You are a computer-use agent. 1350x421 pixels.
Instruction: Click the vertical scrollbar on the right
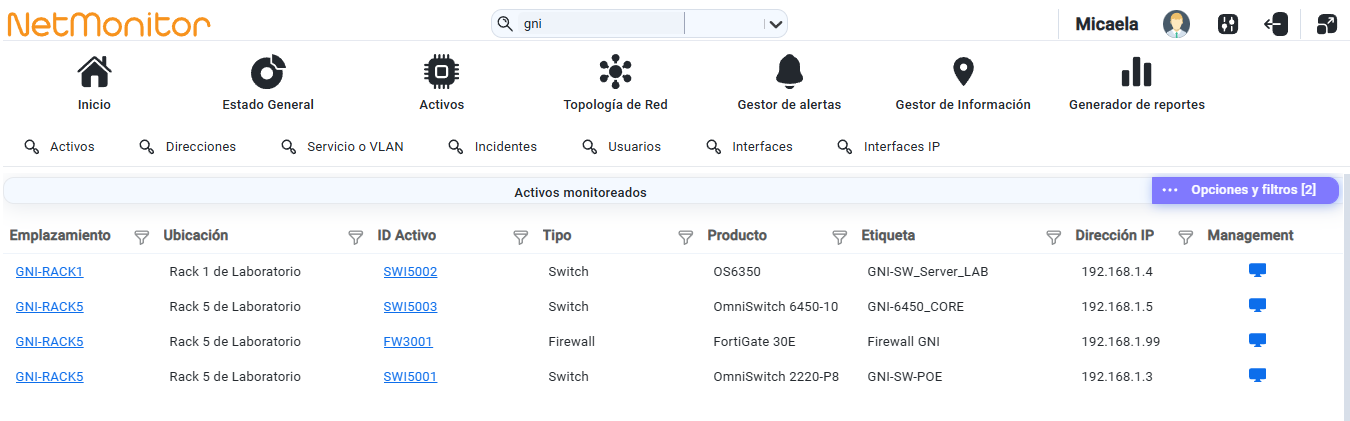click(x=1346, y=295)
